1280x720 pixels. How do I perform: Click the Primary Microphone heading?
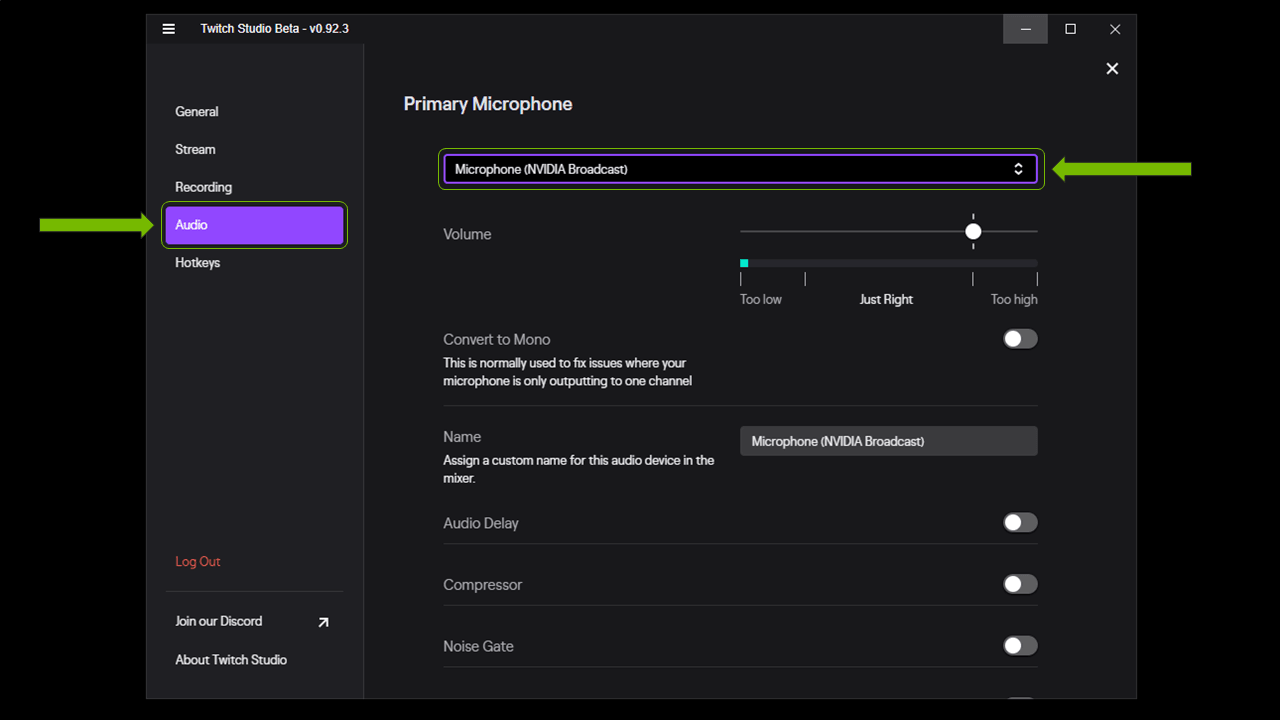point(488,104)
